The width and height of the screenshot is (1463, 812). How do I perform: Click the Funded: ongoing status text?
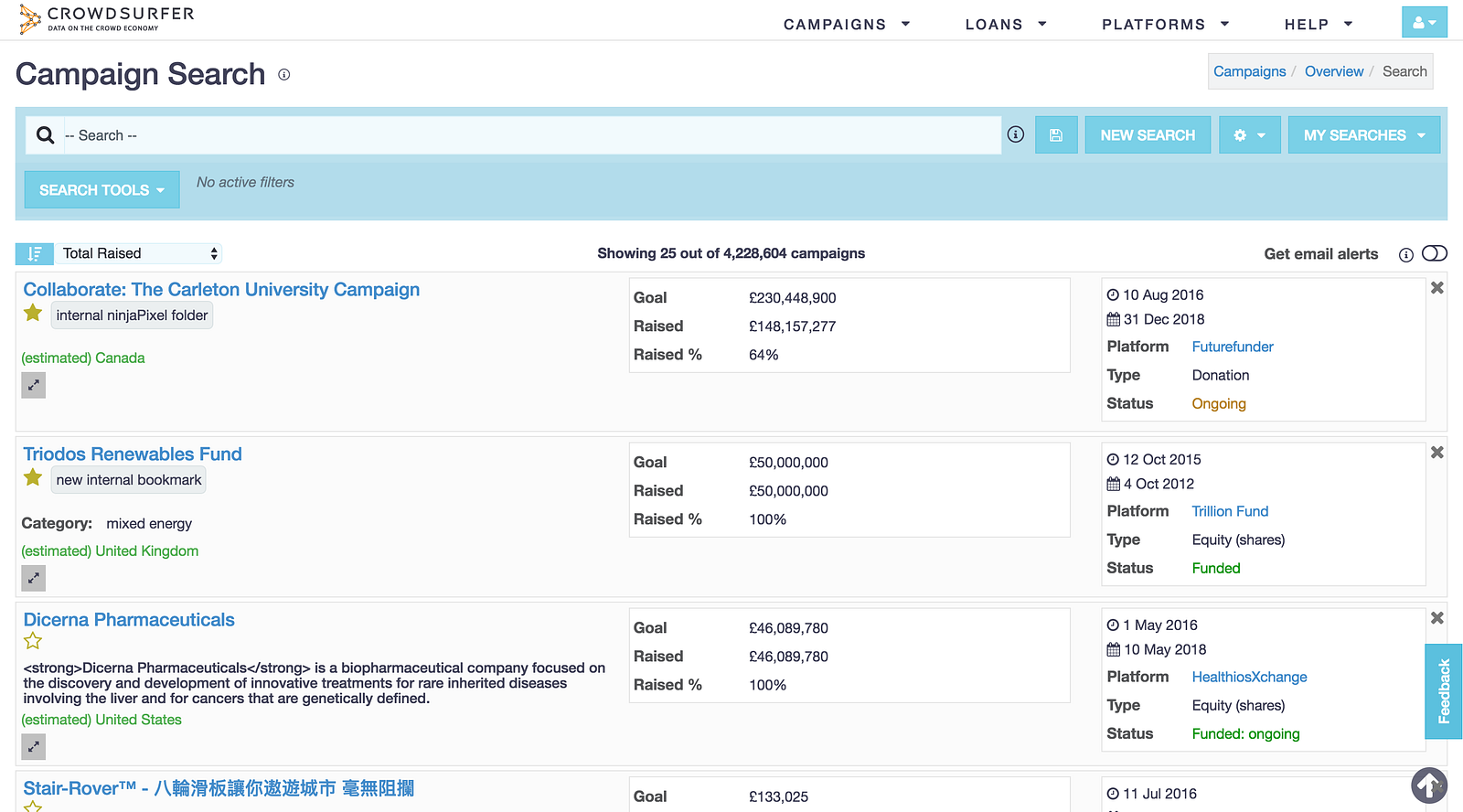coord(1245,733)
